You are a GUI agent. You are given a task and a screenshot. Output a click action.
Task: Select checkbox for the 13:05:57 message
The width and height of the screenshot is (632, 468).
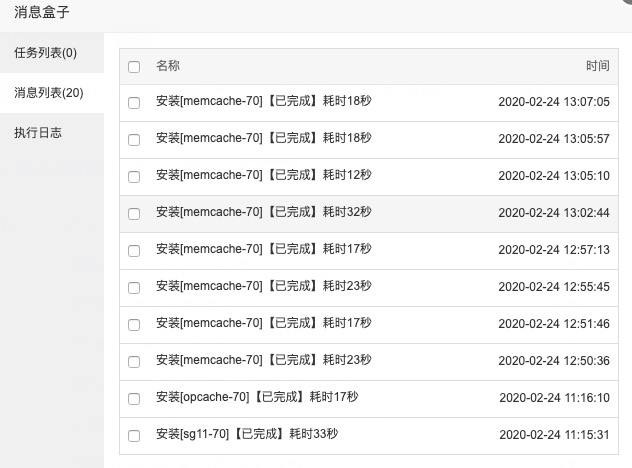point(134,140)
